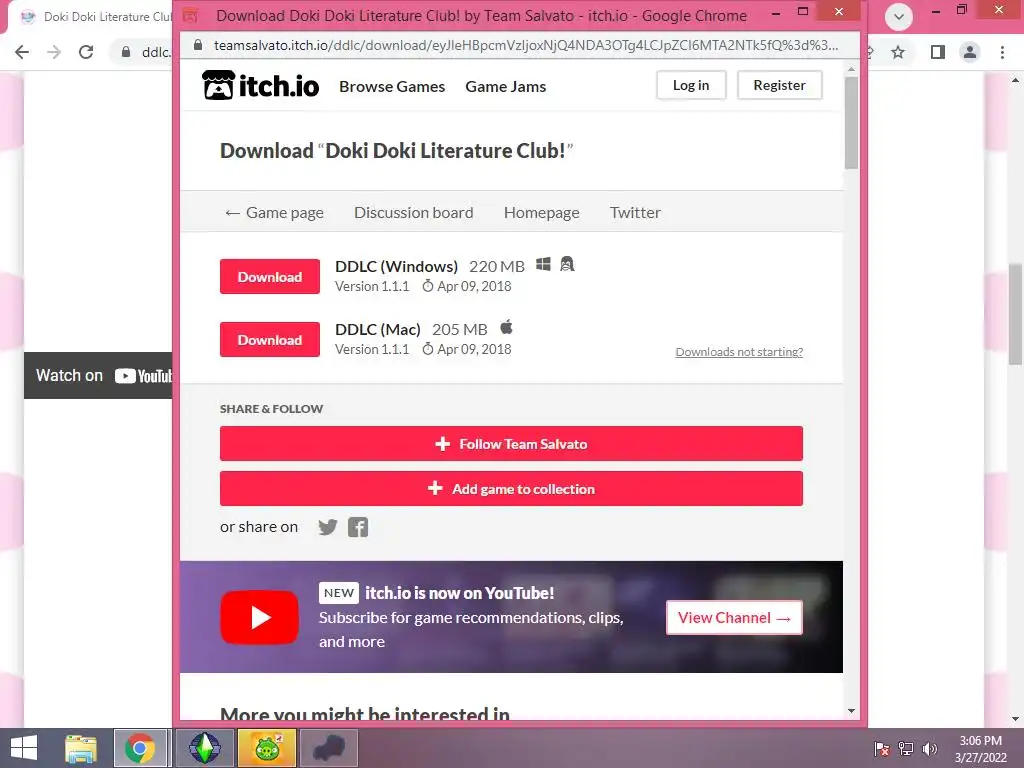Open Chrome three-dot menu
Image resolution: width=1024 pixels, height=768 pixels.
click(1002, 52)
